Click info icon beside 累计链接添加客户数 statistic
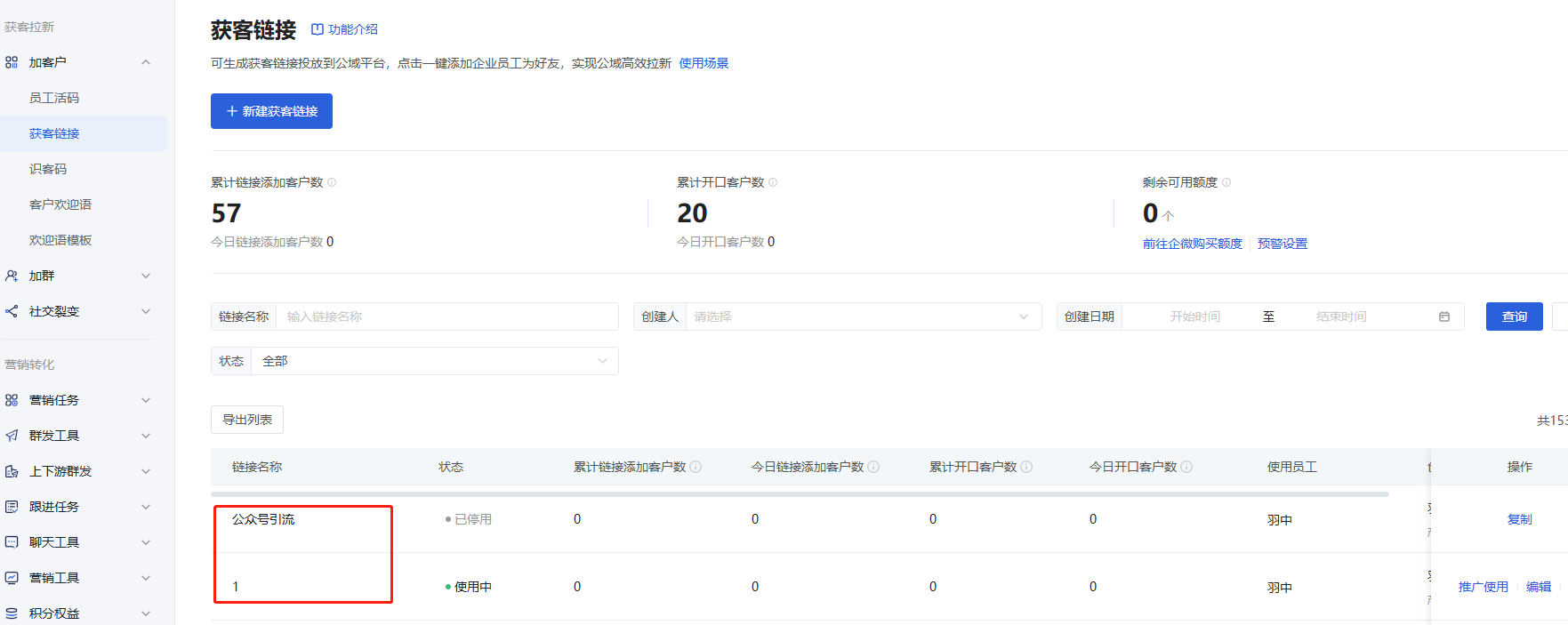The height and width of the screenshot is (625, 1568). click(x=332, y=182)
